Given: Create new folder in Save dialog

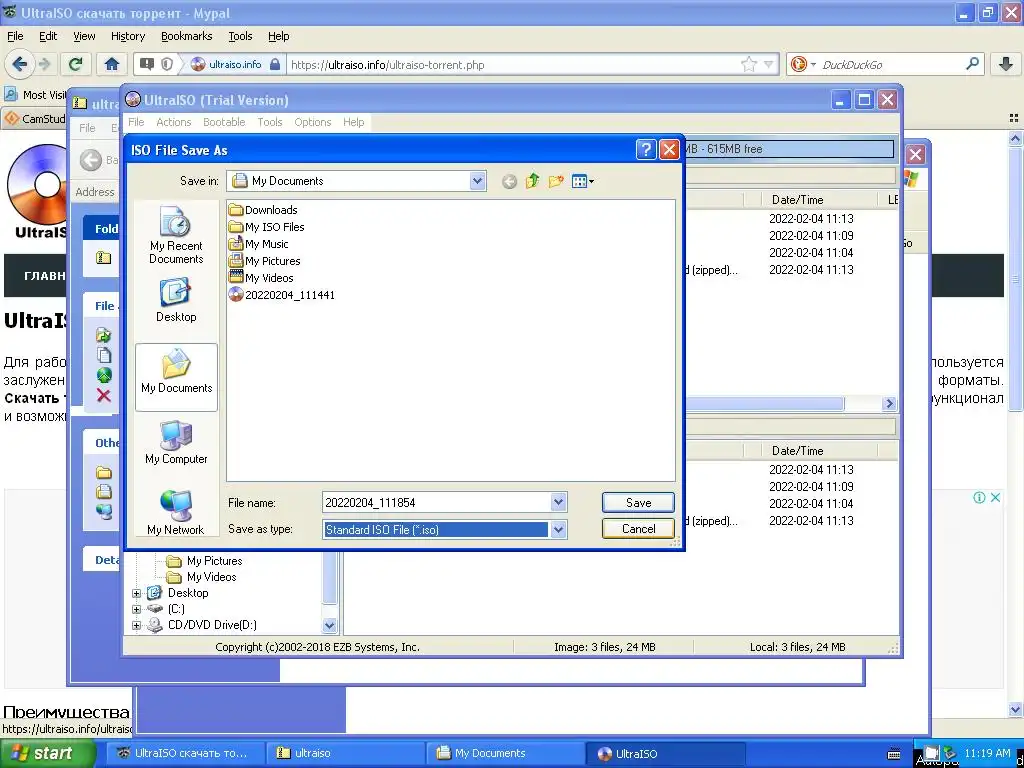Looking at the screenshot, I should pyautogui.click(x=556, y=181).
